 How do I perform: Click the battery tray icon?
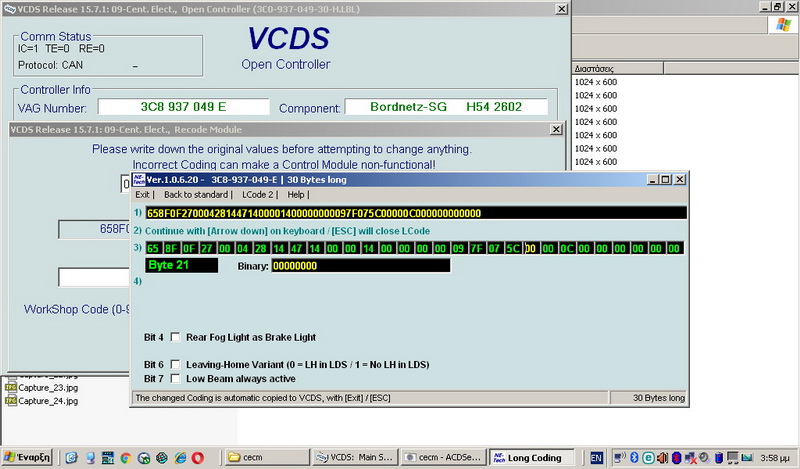pyautogui.click(x=719, y=457)
